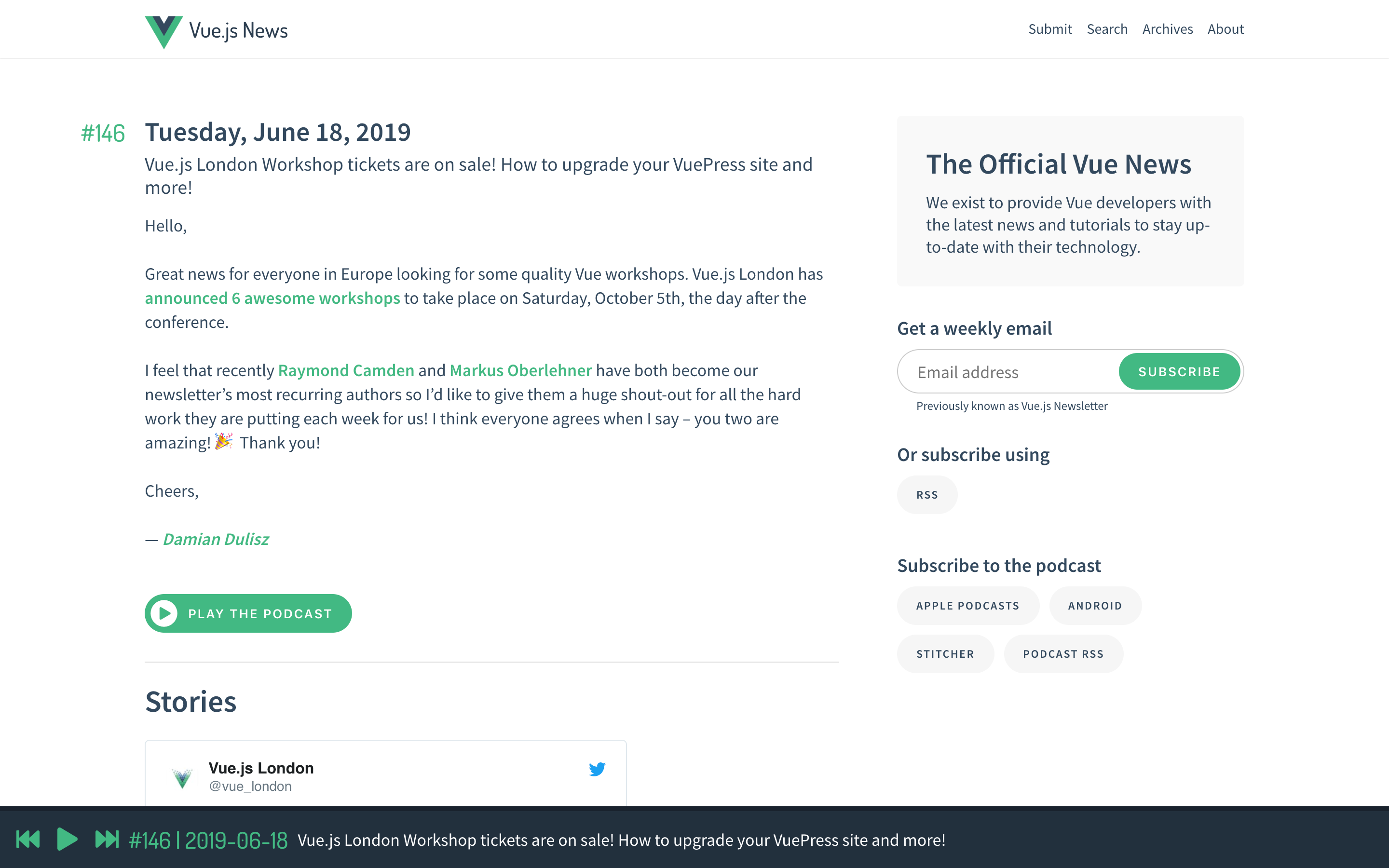The width and height of the screenshot is (1389, 868).
Task: Click the Subscribe button
Action: (x=1179, y=371)
